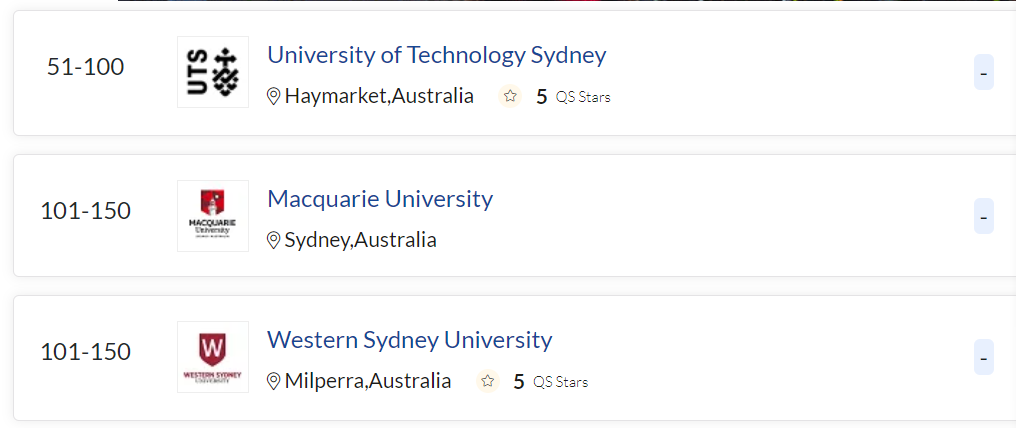Click the Macquarie University logo
1016x428 pixels.
pos(212,216)
